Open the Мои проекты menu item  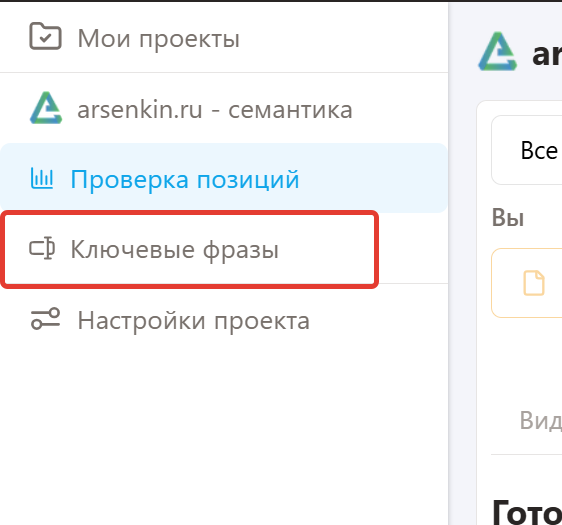coord(158,38)
